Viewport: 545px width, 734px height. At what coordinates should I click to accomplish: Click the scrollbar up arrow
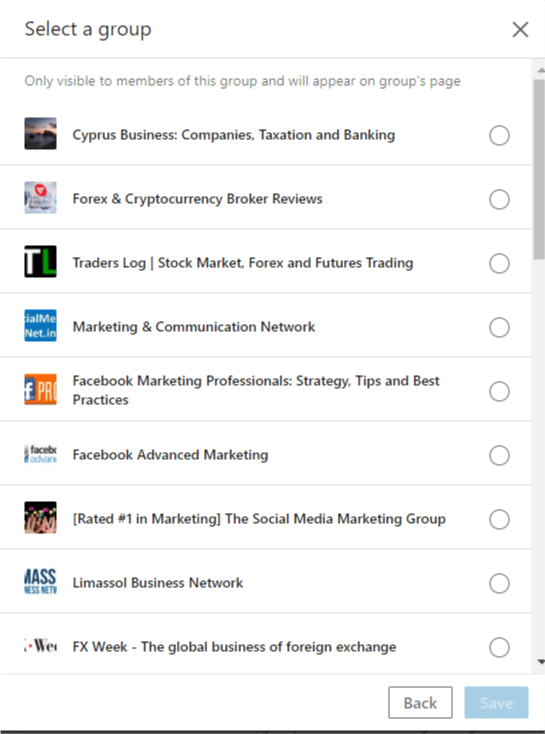coord(541,70)
